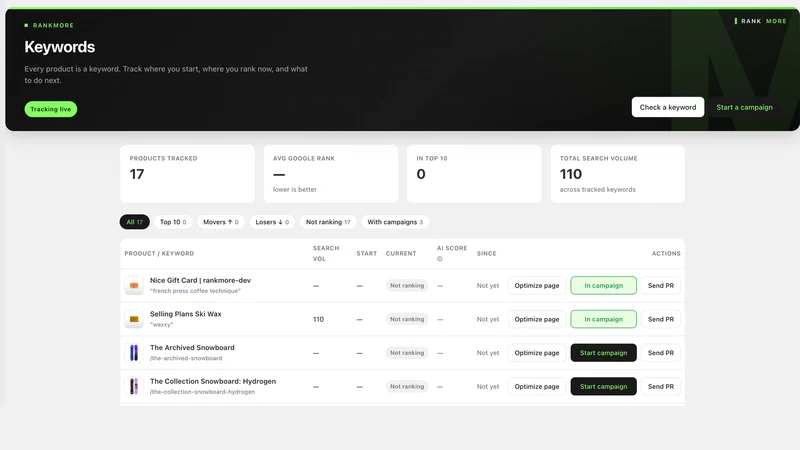Click the "waxxy" keyword text

(x=161, y=324)
